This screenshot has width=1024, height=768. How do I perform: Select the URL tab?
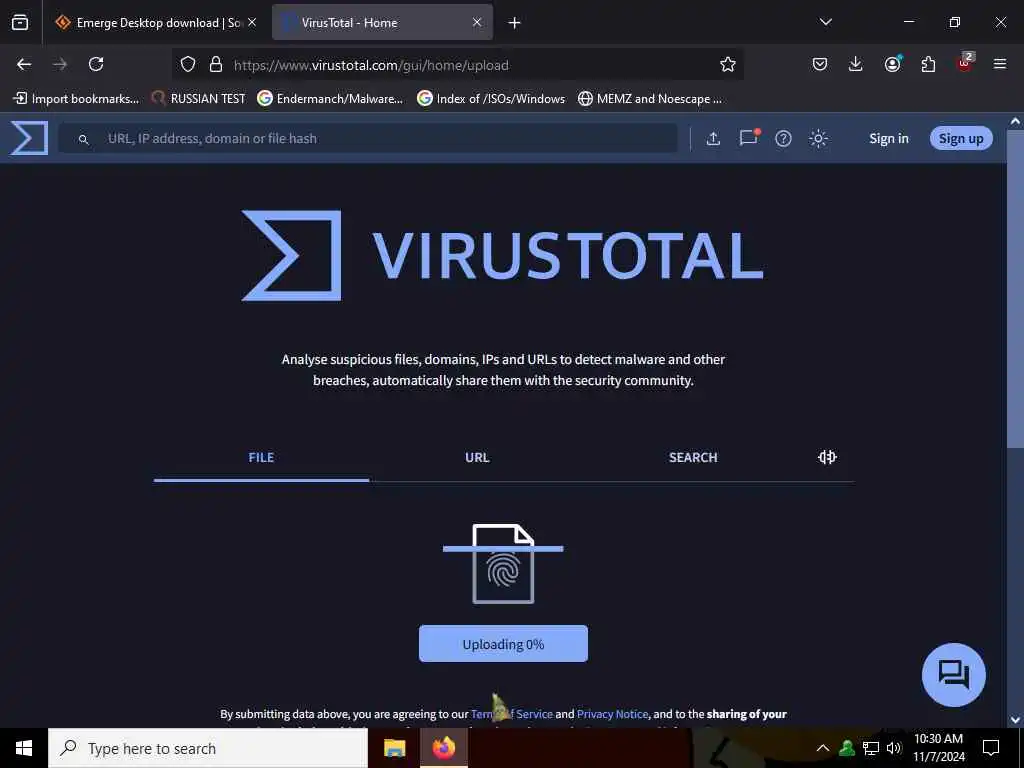477,458
